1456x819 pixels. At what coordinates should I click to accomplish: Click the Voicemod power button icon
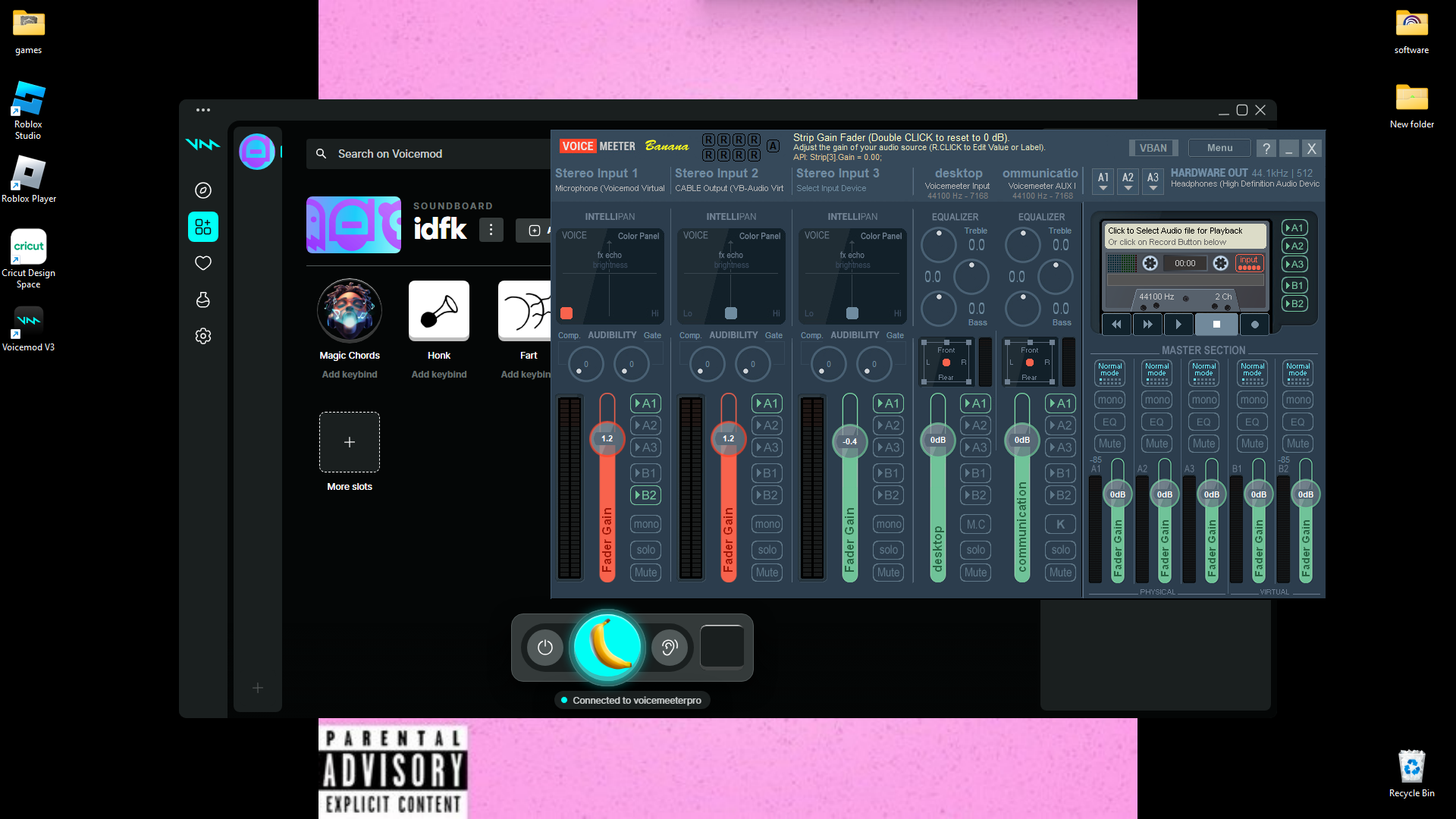544,647
